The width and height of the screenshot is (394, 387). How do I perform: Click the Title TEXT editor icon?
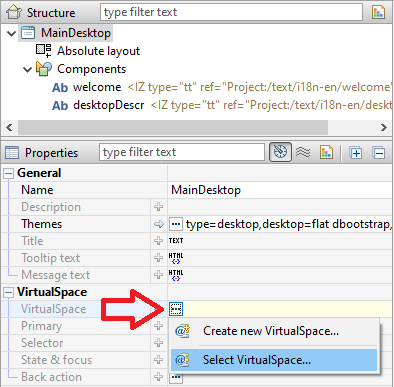click(176, 241)
